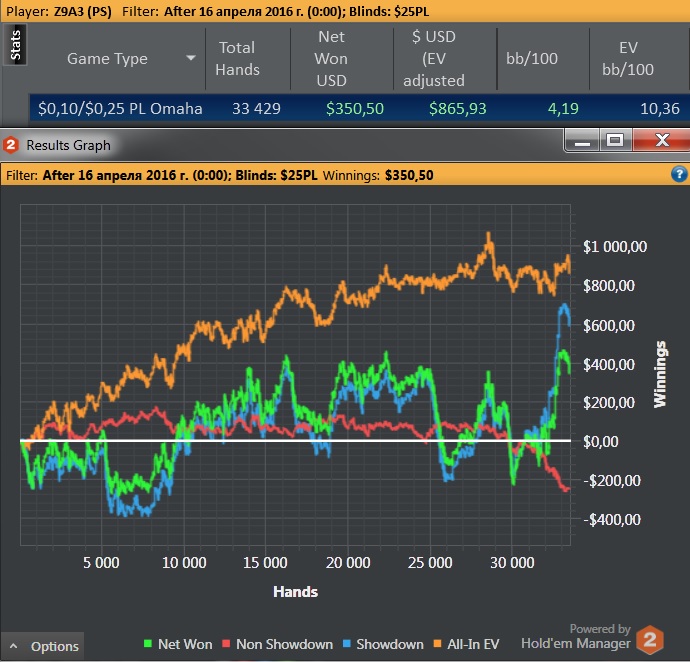Click the 33 429 total hands cell
690x662 pixels.
click(256, 108)
